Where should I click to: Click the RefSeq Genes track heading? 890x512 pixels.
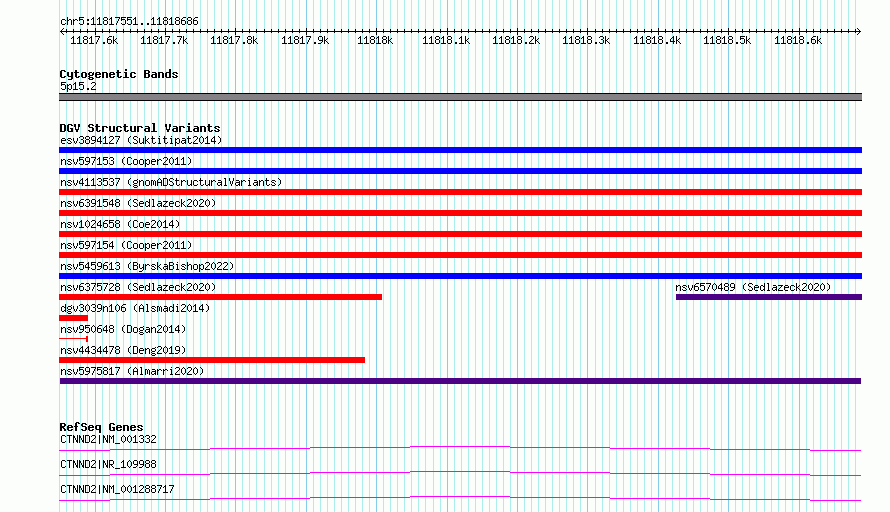pos(101,427)
